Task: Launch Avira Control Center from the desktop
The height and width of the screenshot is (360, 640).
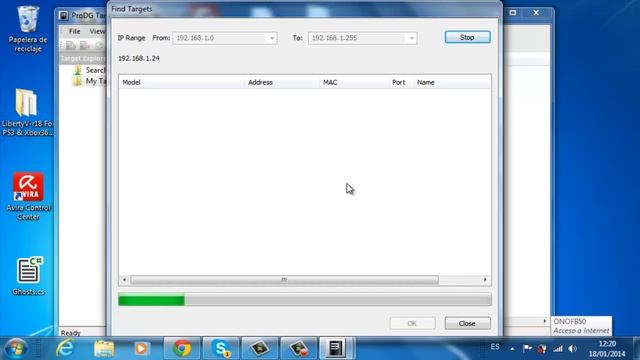Action: (28, 196)
